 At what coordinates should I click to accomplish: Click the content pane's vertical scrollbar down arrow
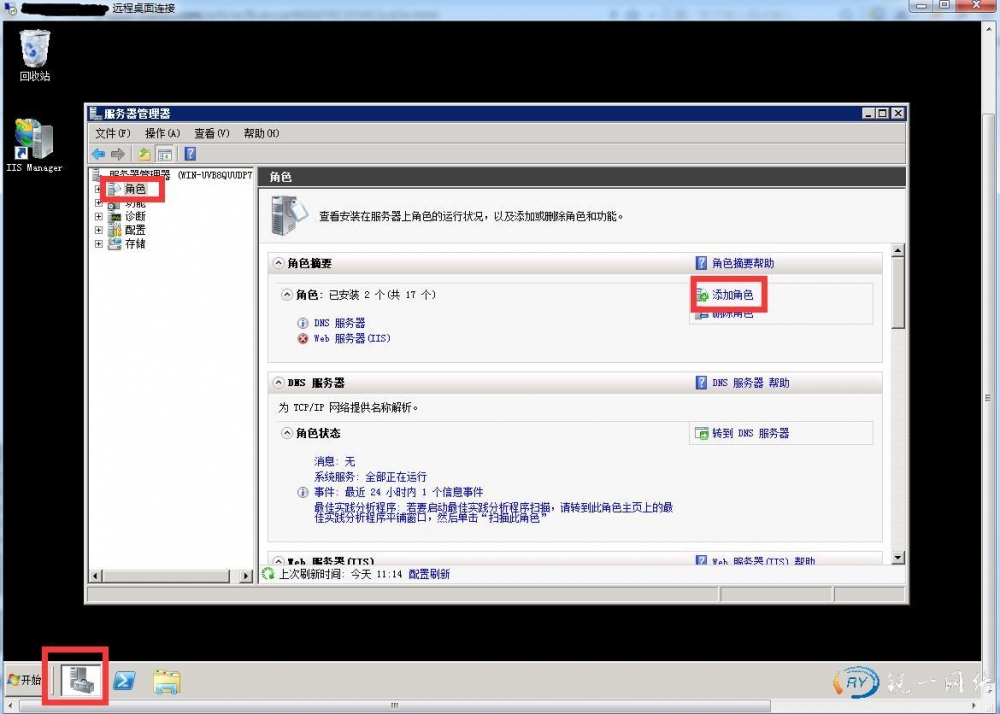(897, 557)
